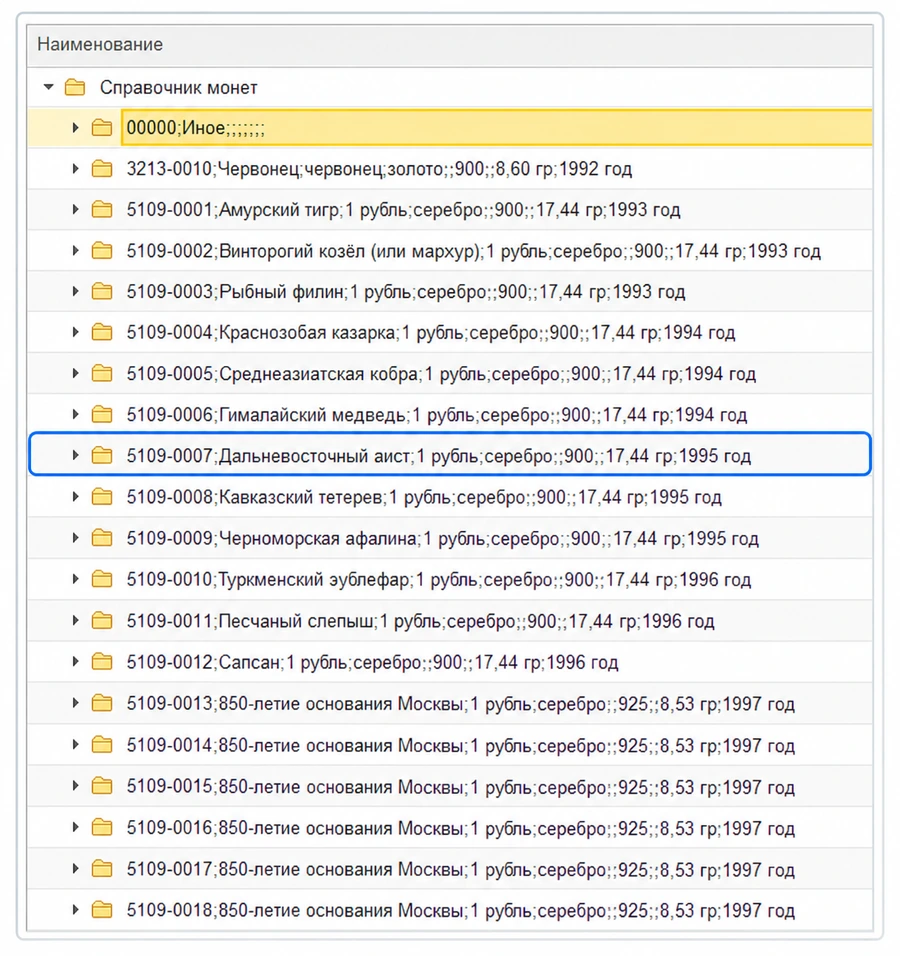Click folder icon of 5109-0008 Кавказский тетерев

point(102,498)
